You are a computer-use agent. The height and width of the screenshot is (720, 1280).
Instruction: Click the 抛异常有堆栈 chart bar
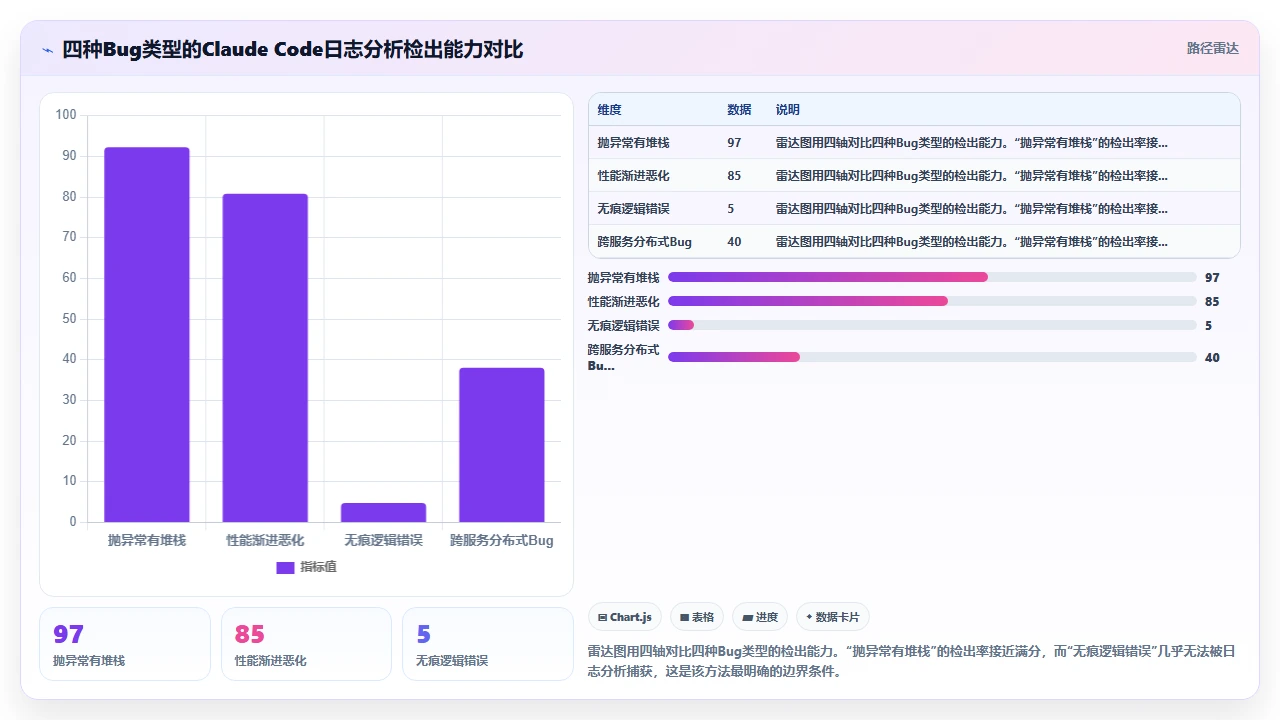pyautogui.click(x=147, y=335)
